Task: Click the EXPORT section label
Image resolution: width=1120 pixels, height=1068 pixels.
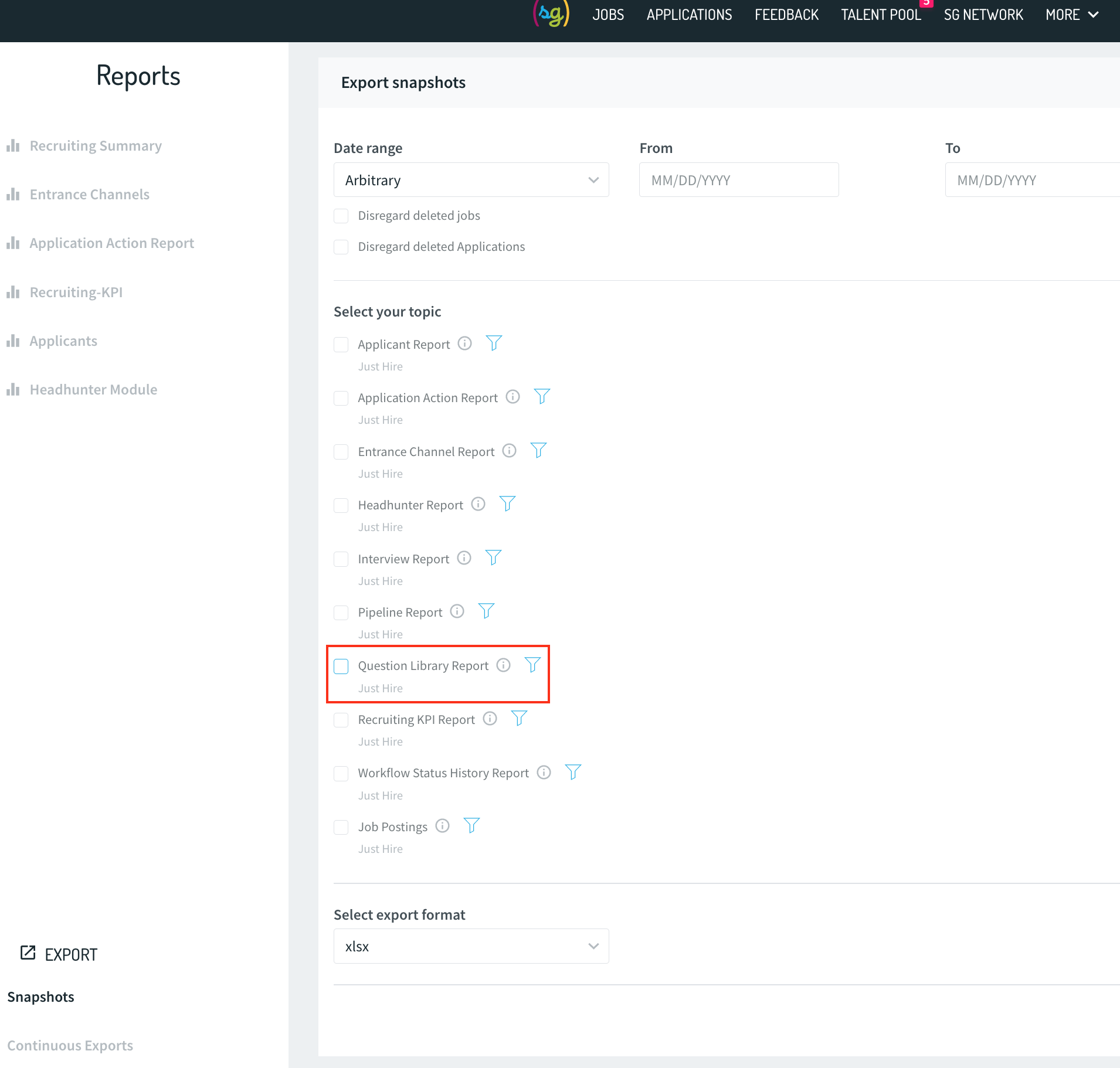Action: click(x=71, y=954)
